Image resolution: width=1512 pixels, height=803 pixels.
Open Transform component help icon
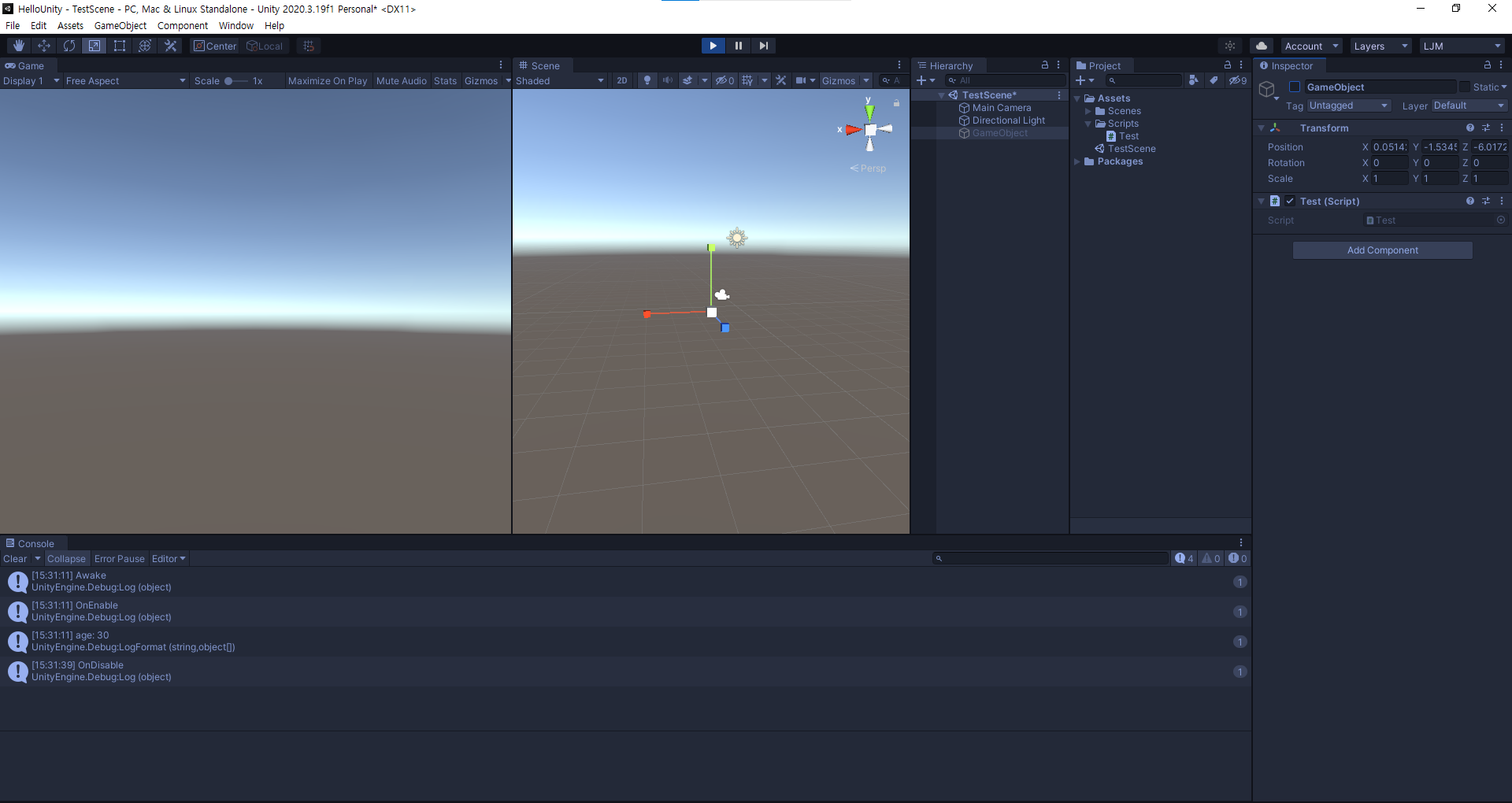coord(1469,128)
